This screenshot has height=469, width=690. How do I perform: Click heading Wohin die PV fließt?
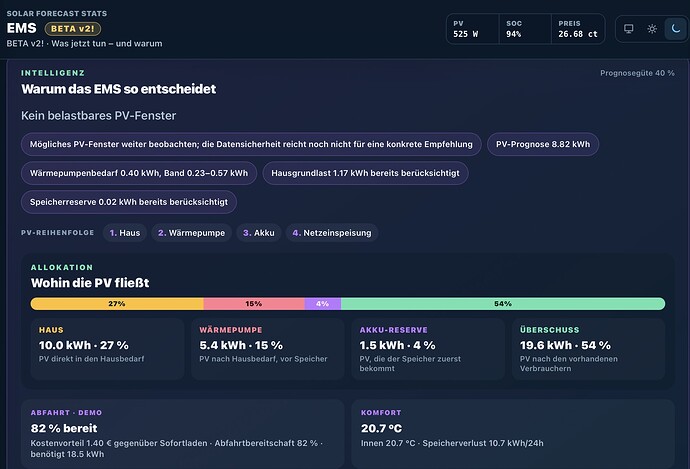tap(90, 283)
